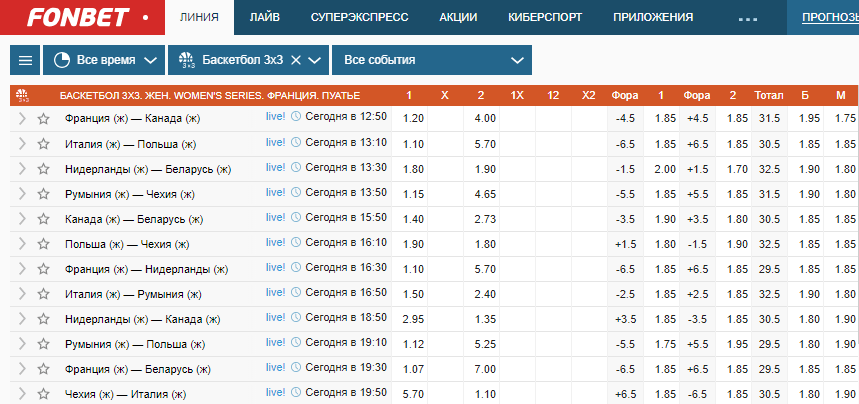859x404 pixels.
Task: Click the basketball 3x3 icon in the sport filter
Action: (187, 60)
